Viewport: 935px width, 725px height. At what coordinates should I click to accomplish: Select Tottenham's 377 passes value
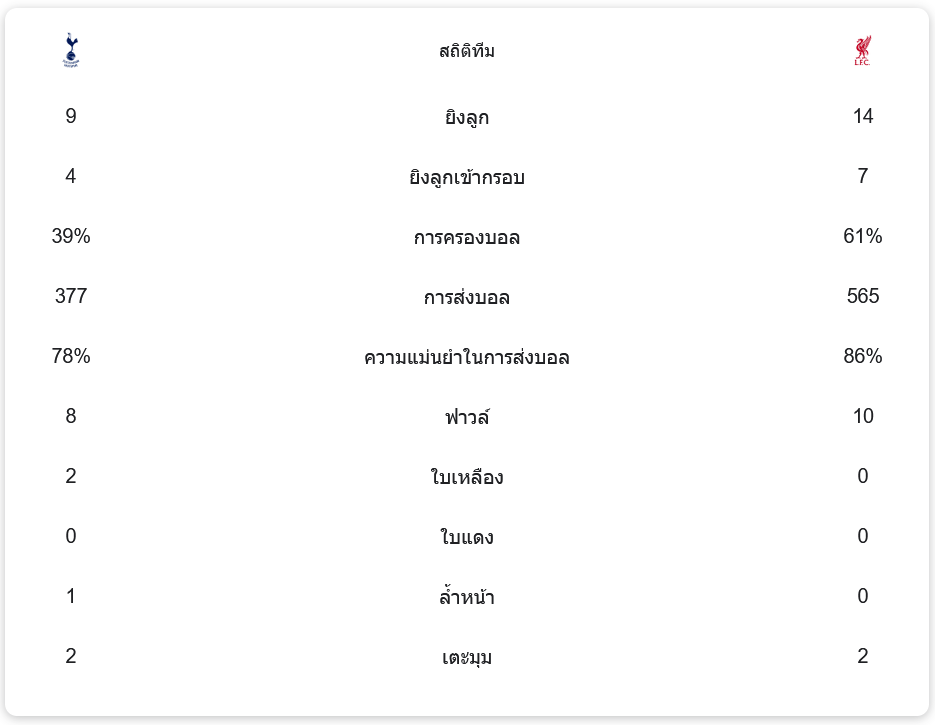pos(71,297)
